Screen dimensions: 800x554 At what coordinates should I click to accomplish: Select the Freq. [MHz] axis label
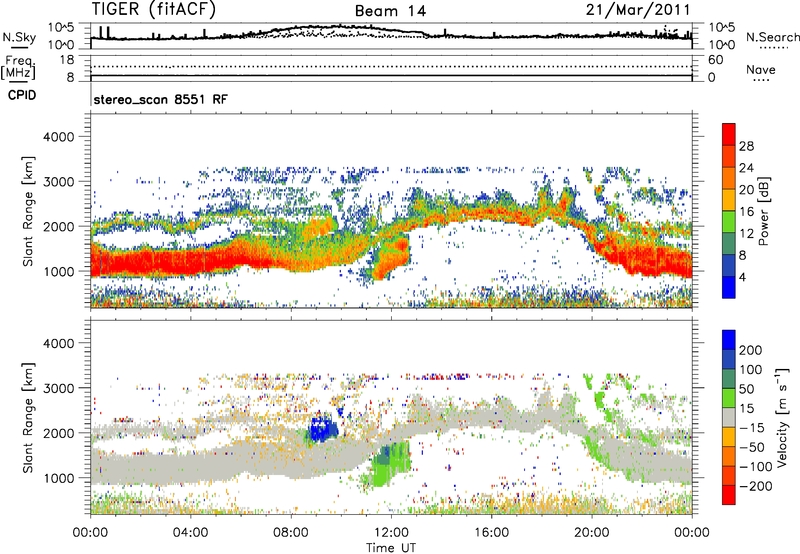click(18, 68)
